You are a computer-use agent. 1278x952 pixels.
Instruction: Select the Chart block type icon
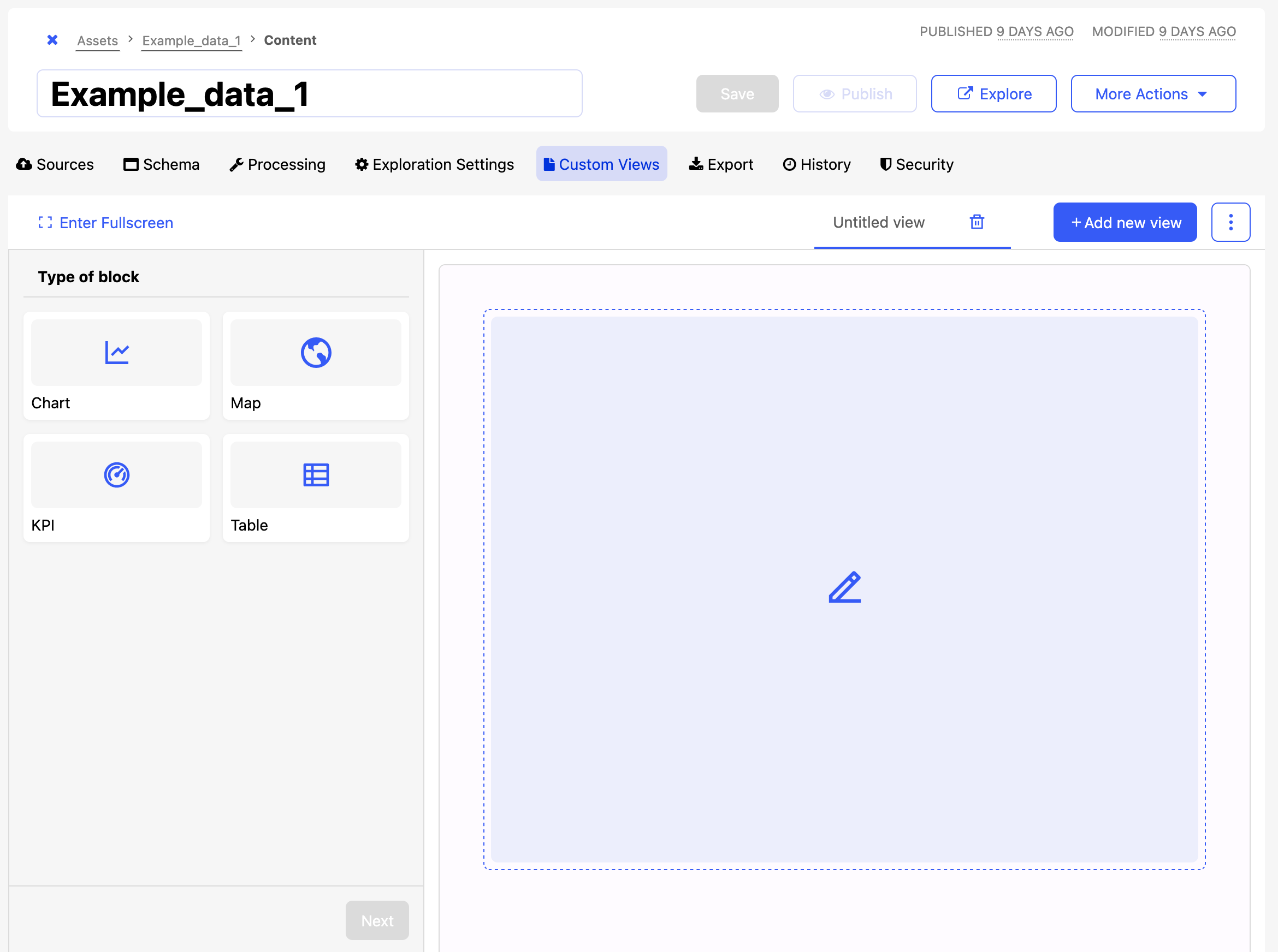[116, 353]
